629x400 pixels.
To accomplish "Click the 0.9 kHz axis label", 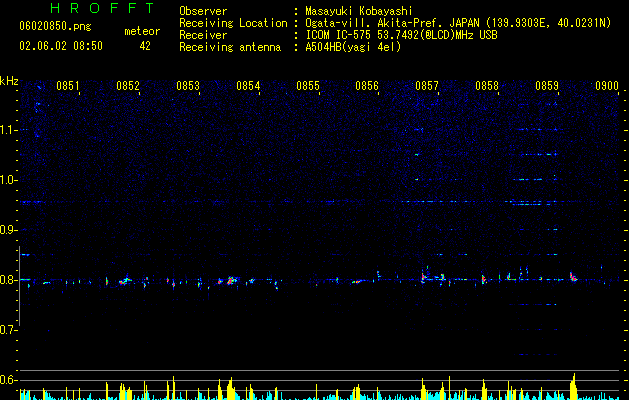I will (x=8, y=230).
